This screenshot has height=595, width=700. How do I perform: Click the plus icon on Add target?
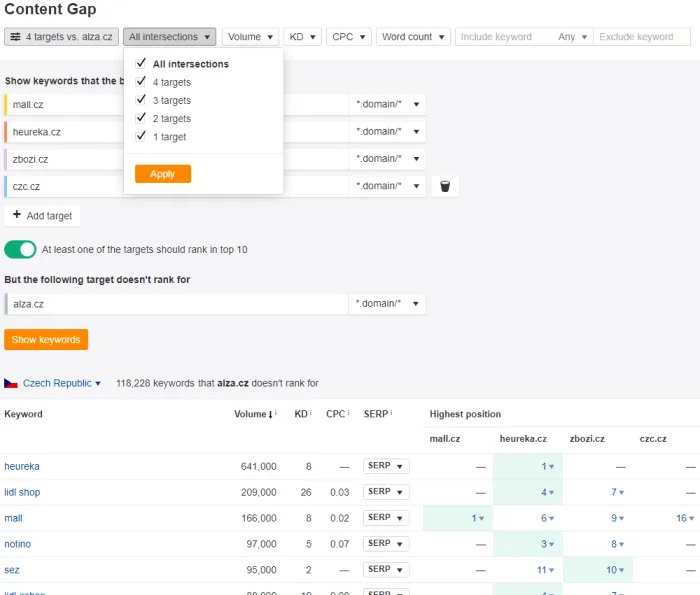coord(17,215)
